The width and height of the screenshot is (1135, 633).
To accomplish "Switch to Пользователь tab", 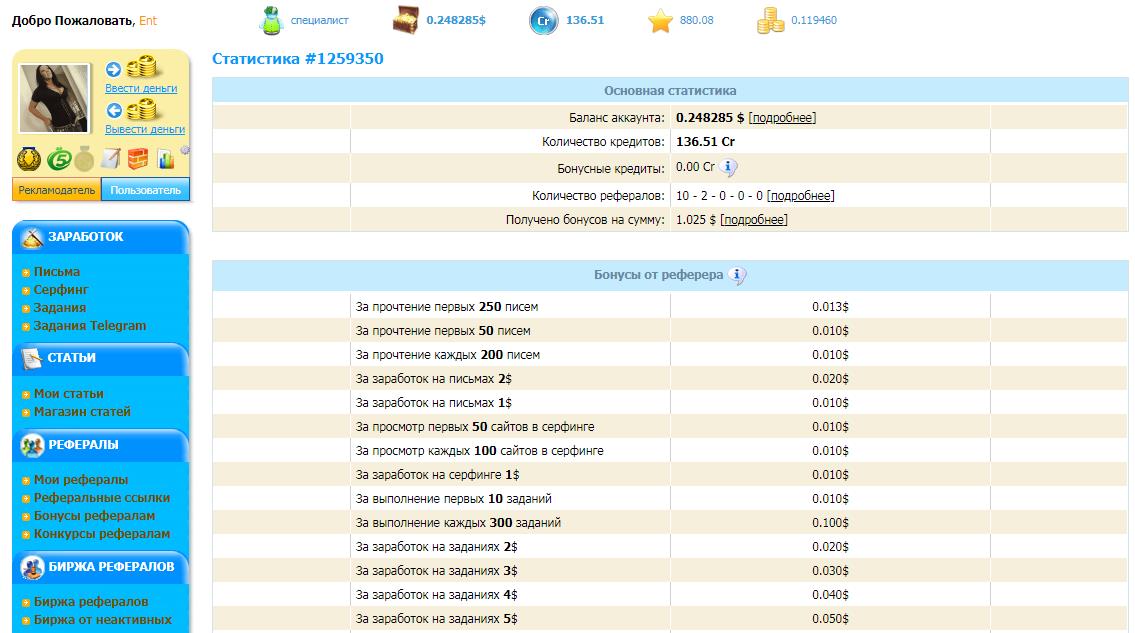I will tap(145, 190).
